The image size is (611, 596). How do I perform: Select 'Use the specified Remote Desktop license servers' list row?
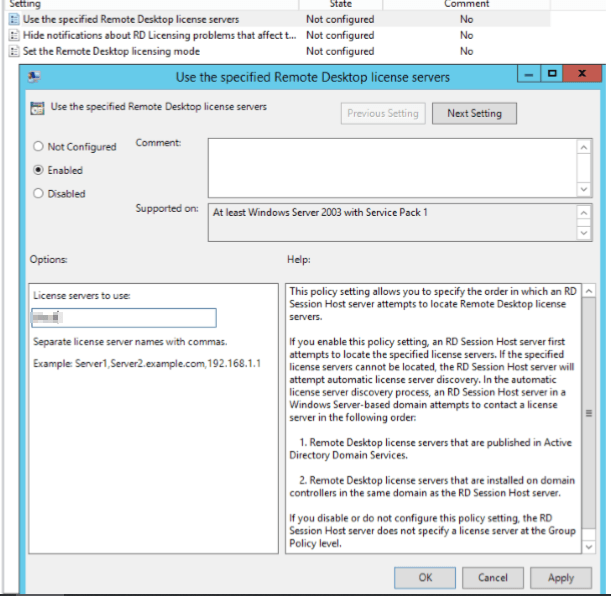pos(279,19)
